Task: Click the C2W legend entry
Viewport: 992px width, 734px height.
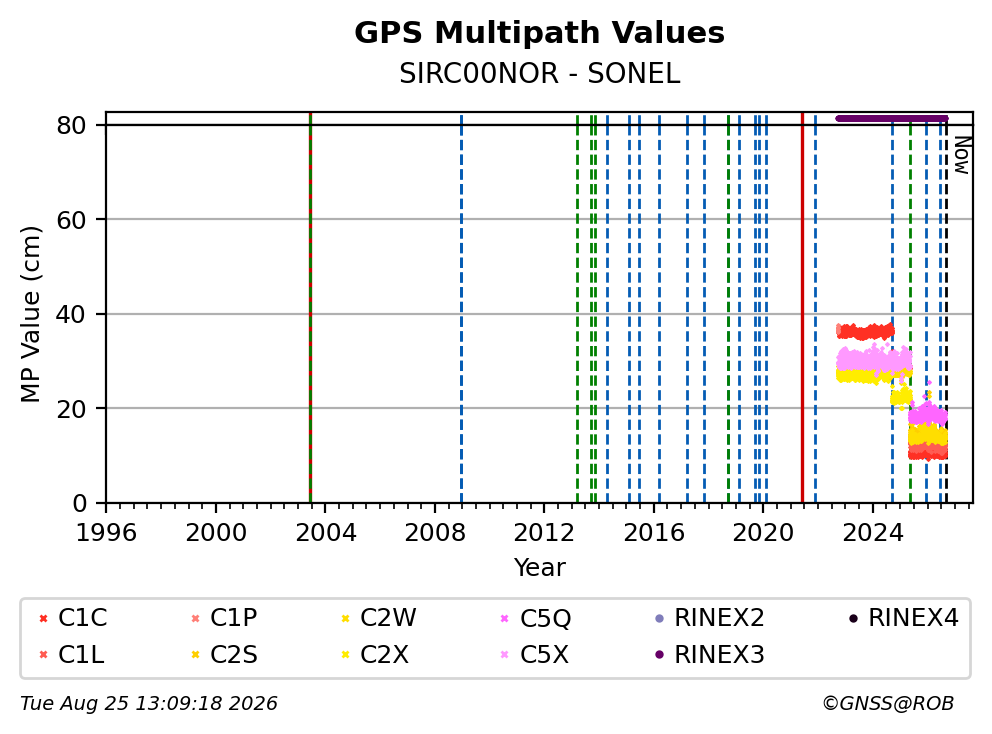Action: pyautogui.click(x=378, y=618)
